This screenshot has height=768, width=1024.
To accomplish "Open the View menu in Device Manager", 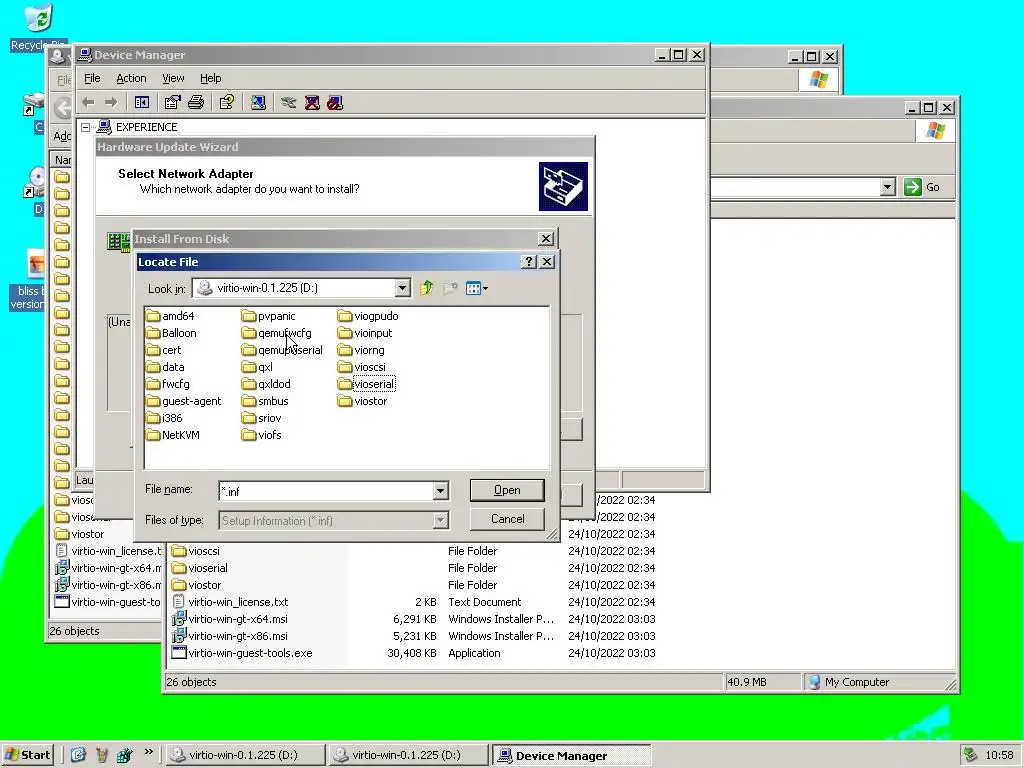I will pos(173,78).
